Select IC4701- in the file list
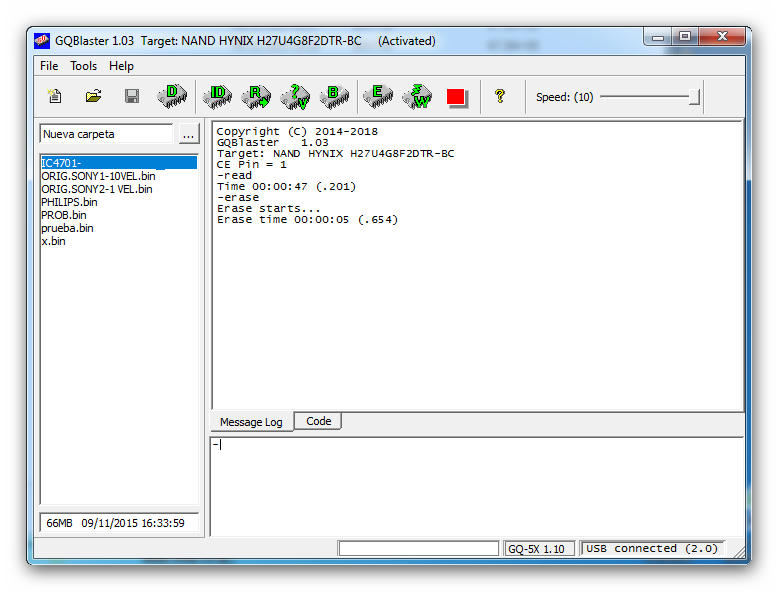Viewport: 779px width, 592px height. point(119,163)
